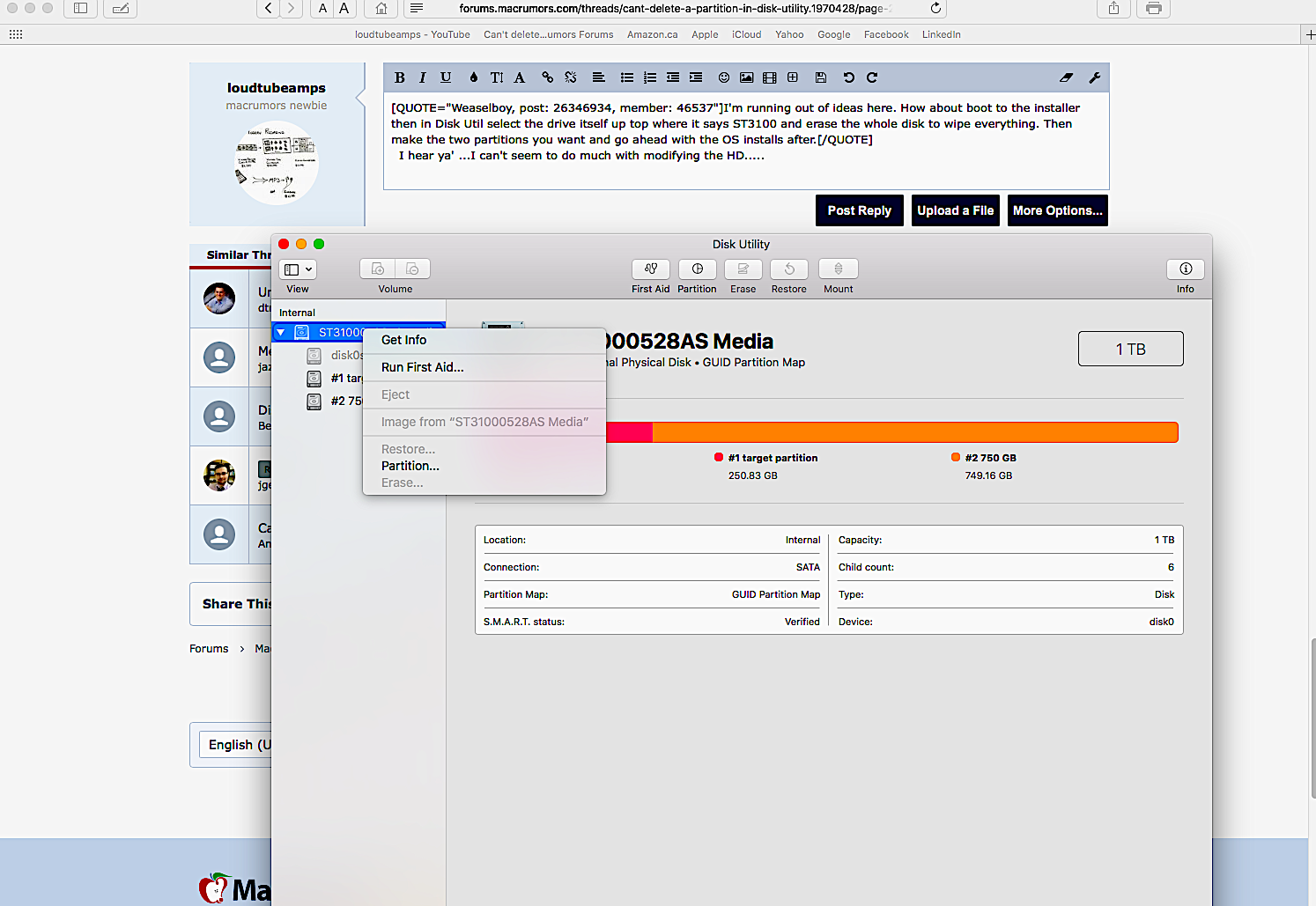Click the Partition toolbar icon in Disk Utility
This screenshot has width=1316, height=906.
pos(698,269)
